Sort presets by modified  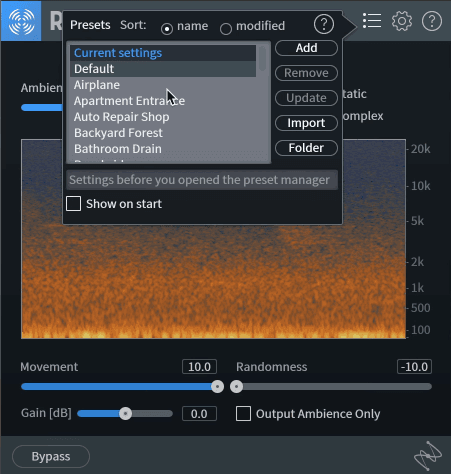coord(226,29)
